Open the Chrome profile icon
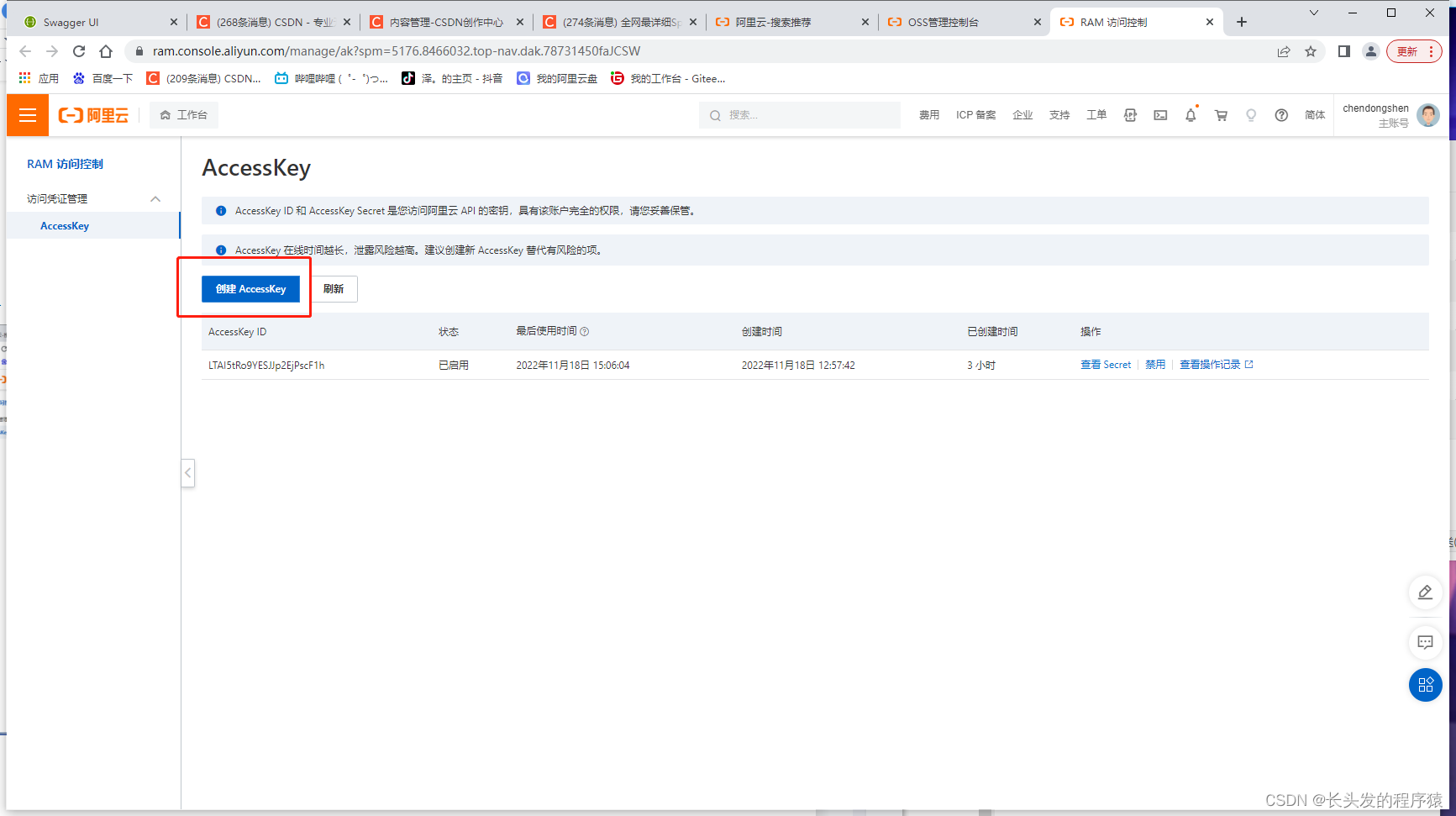The image size is (1456, 816). pyautogui.click(x=1371, y=51)
